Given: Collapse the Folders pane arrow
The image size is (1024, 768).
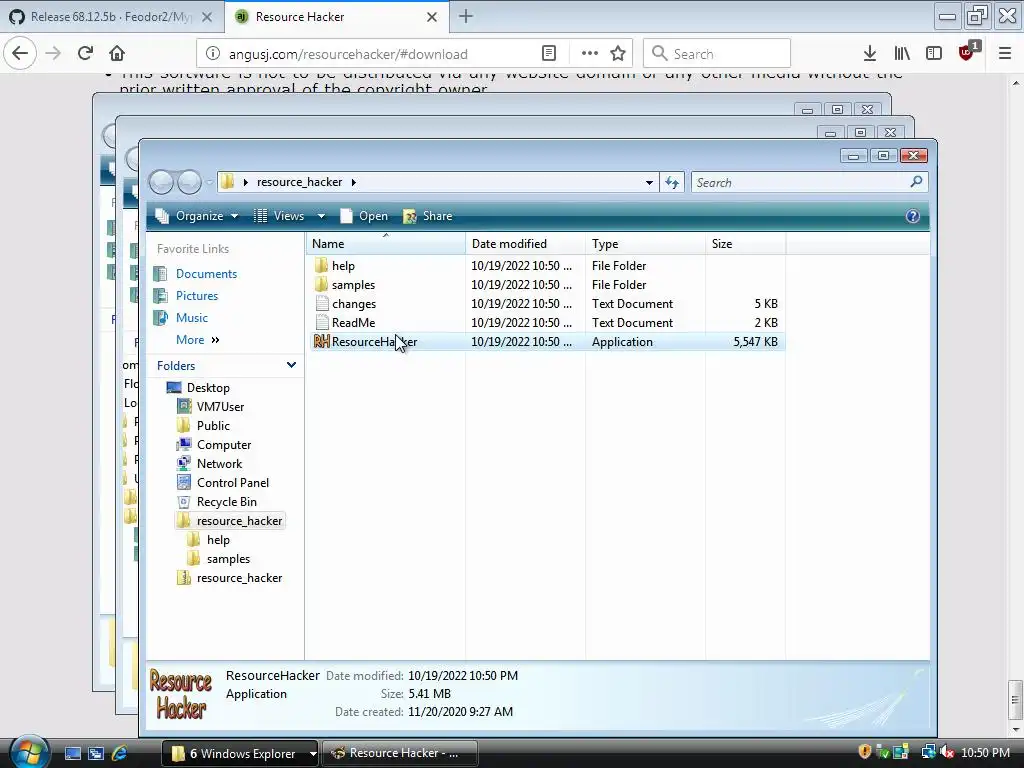Looking at the screenshot, I should 291,365.
